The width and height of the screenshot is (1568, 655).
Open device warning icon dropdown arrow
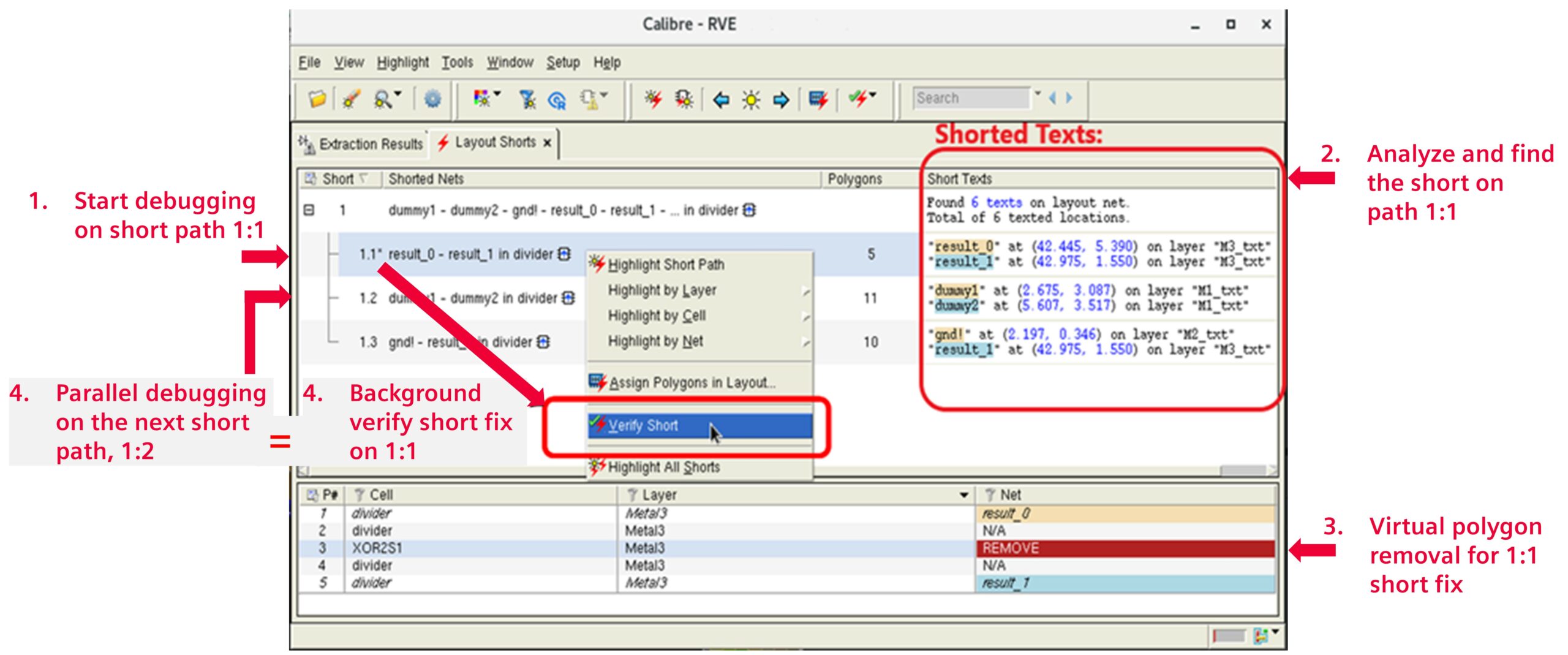[x=605, y=94]
